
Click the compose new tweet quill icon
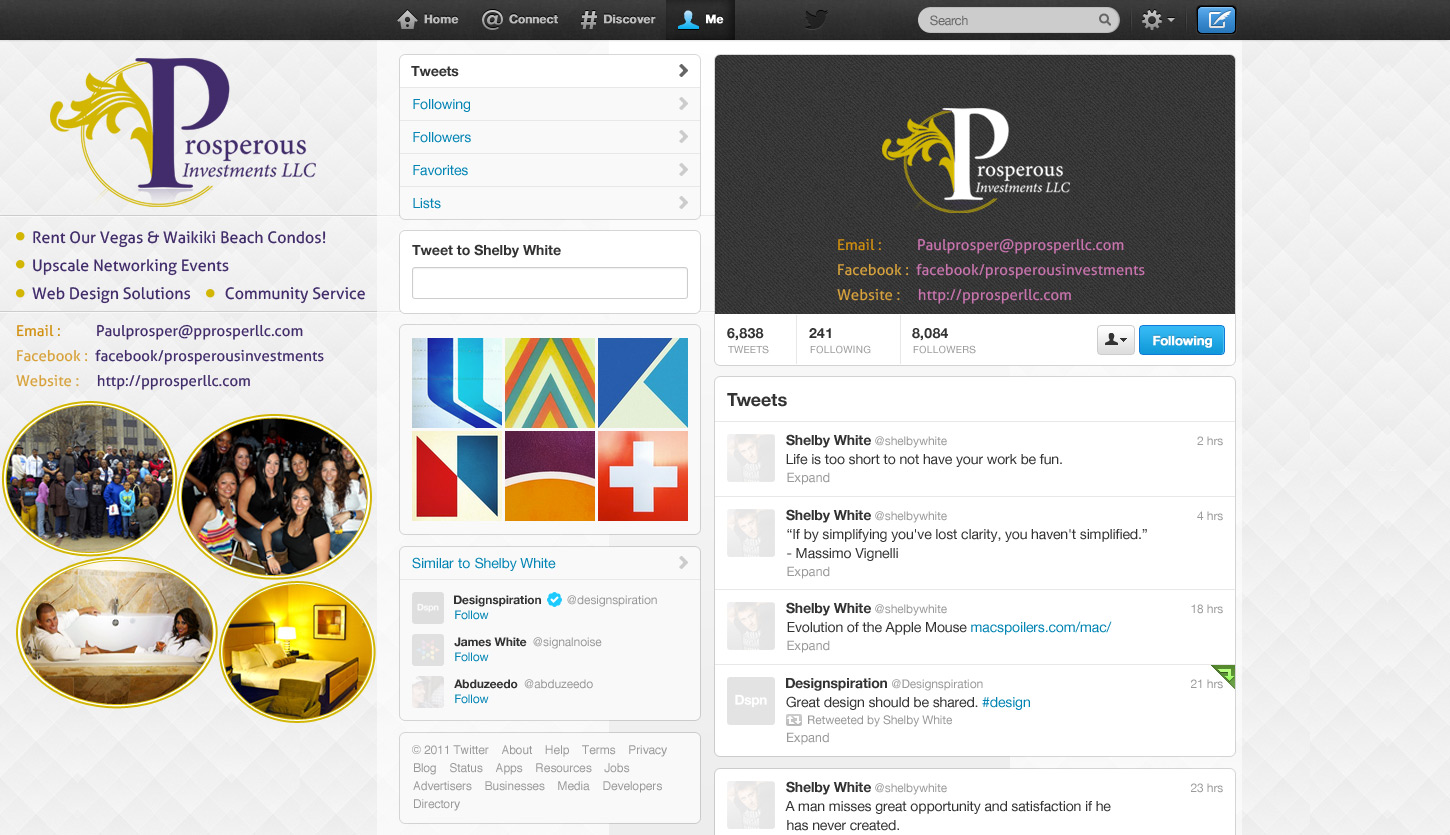(1216, 19)
